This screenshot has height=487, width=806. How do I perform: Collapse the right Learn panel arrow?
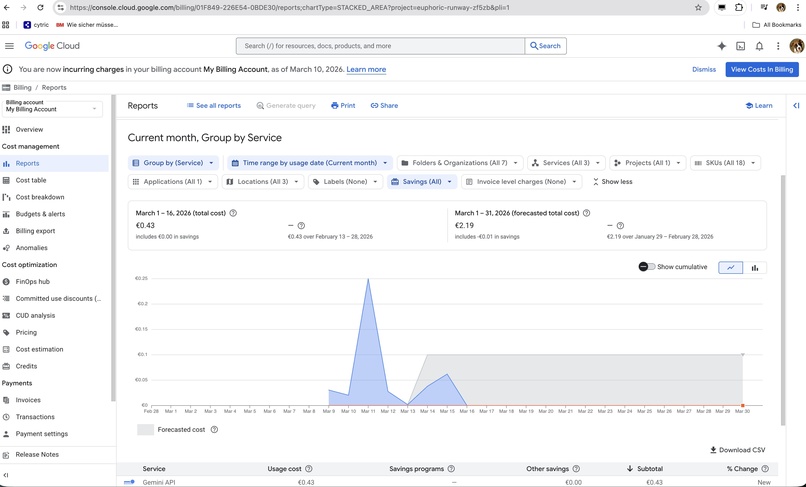796,105
